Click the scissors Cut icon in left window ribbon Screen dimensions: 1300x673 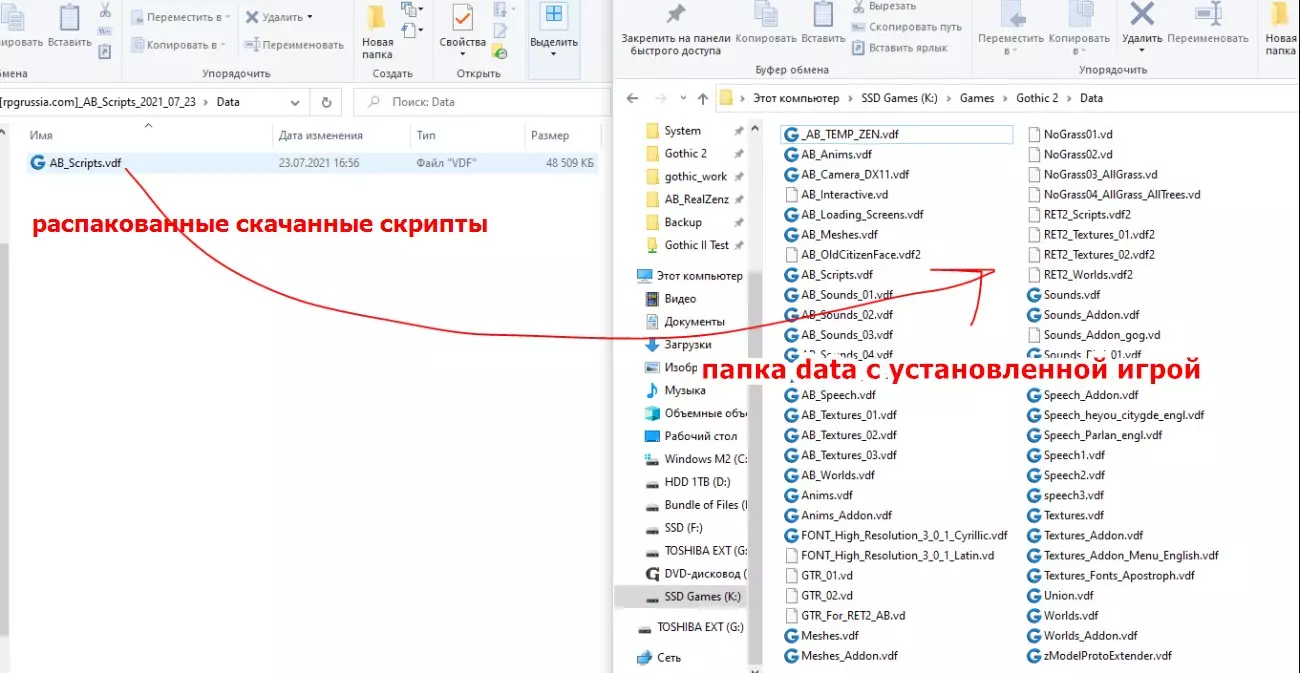[x=105, y=11]
